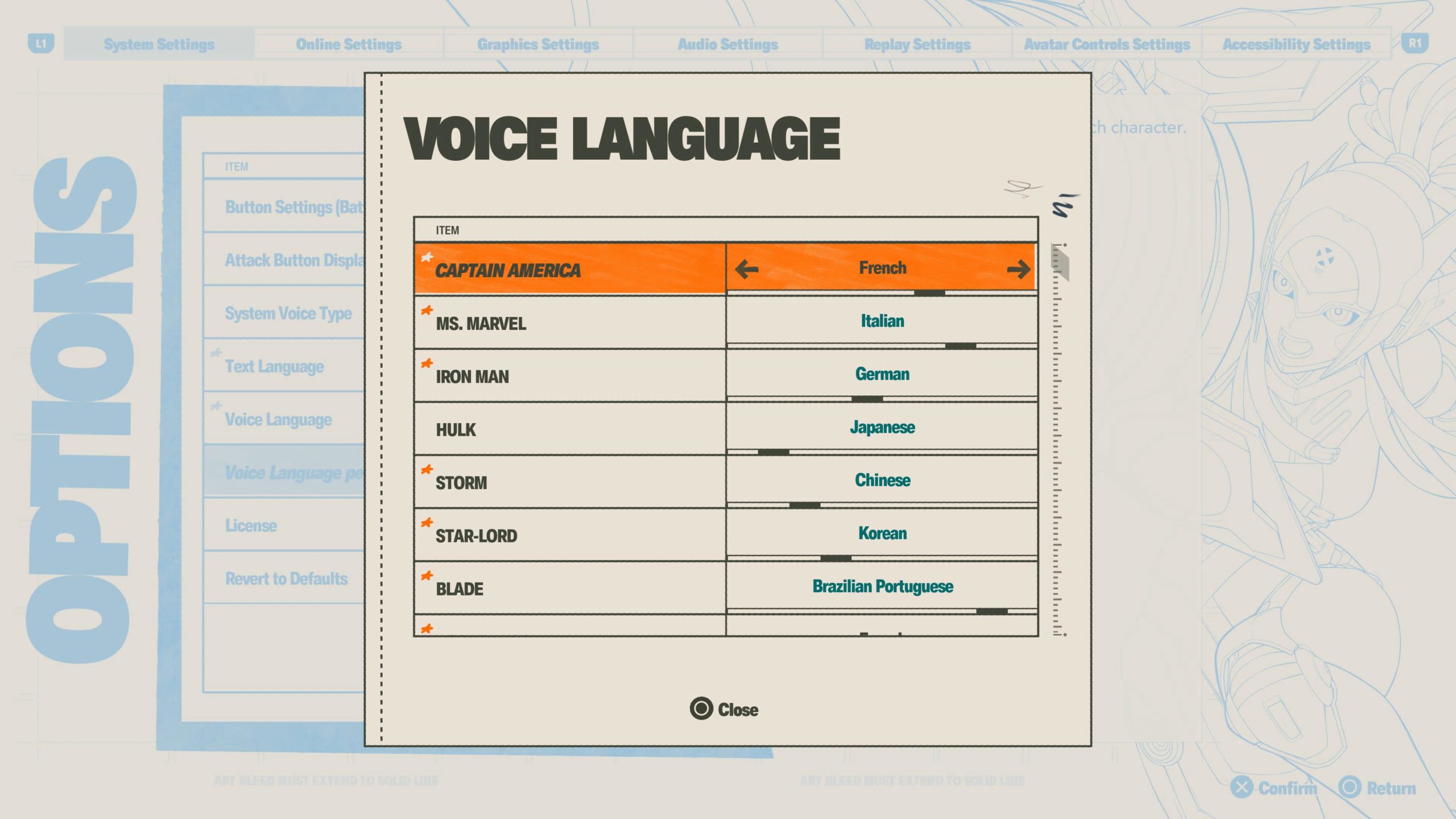Select Voice Language option in sidebar
The width and height of the screenshot is (1456, 819).
coord(284,419)
